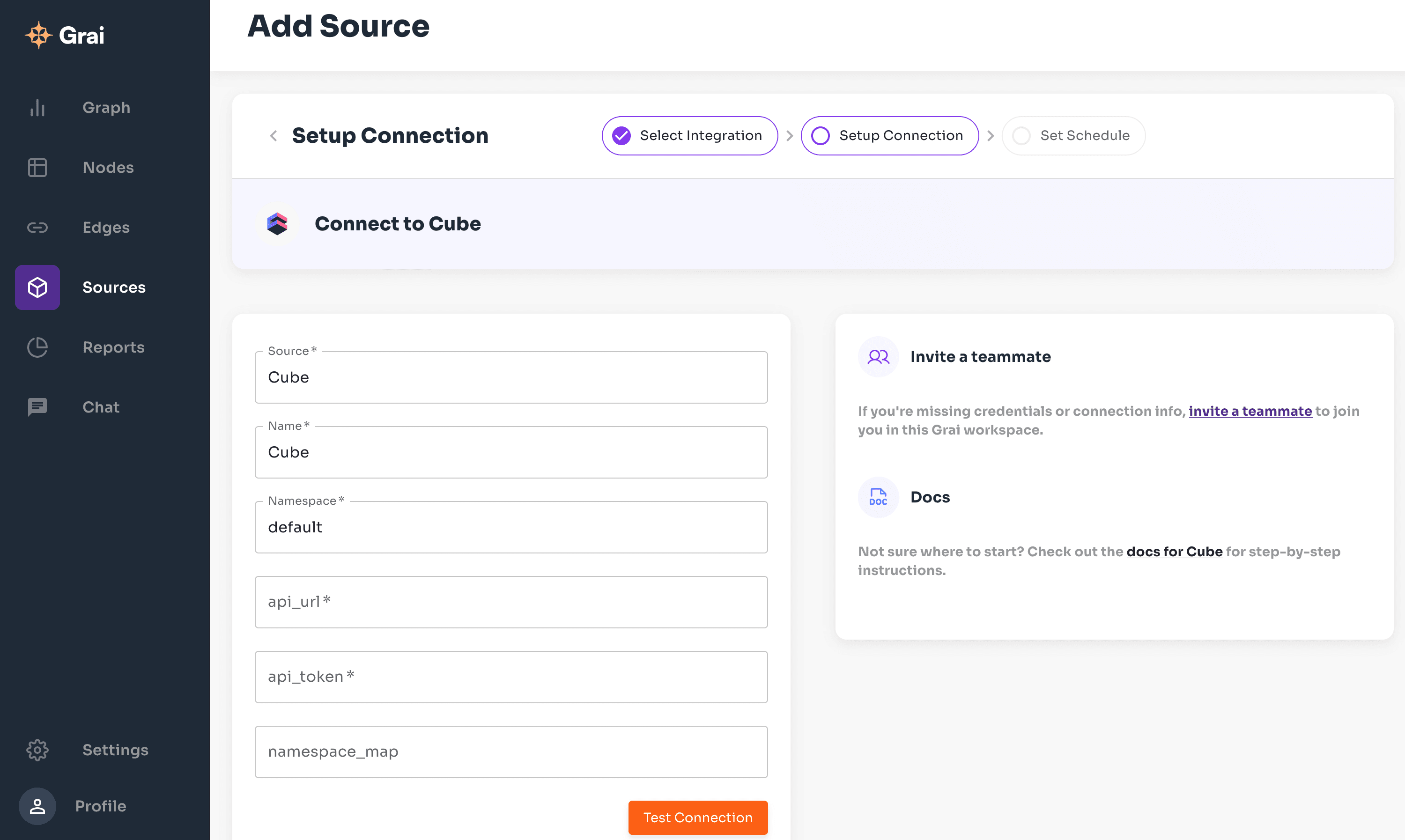
Task: Focus the api_url input field
Action: [510, 602]
